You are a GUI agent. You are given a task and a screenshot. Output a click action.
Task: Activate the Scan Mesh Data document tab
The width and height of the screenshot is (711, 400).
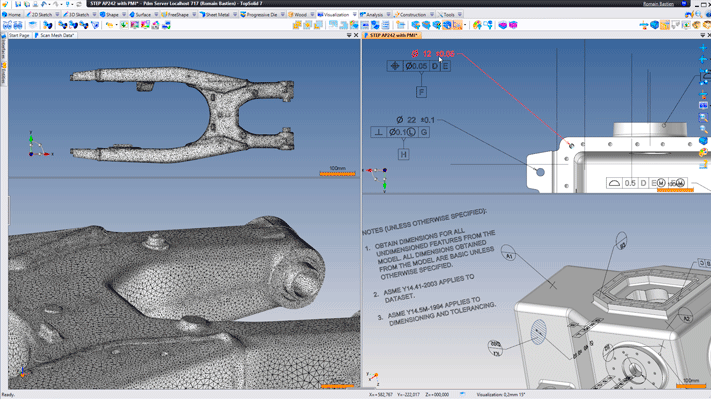55,35
